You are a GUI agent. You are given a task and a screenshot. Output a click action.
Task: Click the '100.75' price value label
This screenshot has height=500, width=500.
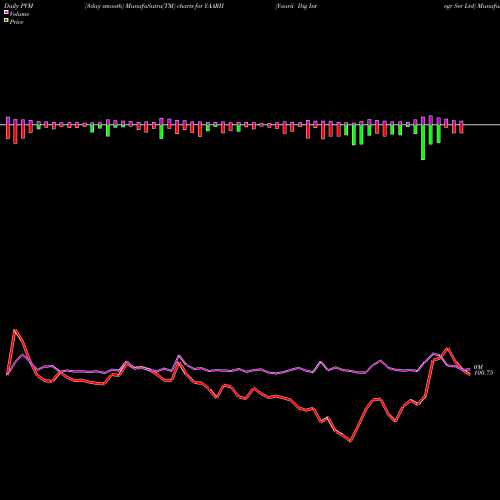click(x=483, y=373)
